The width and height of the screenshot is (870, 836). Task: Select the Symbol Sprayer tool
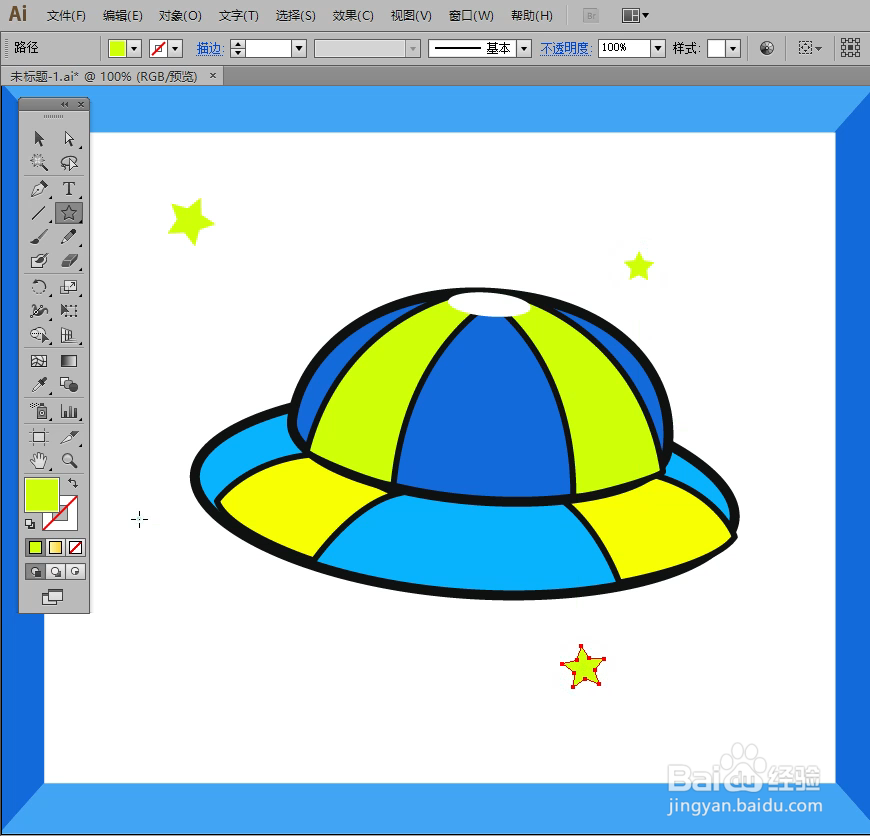click(39, 411)
